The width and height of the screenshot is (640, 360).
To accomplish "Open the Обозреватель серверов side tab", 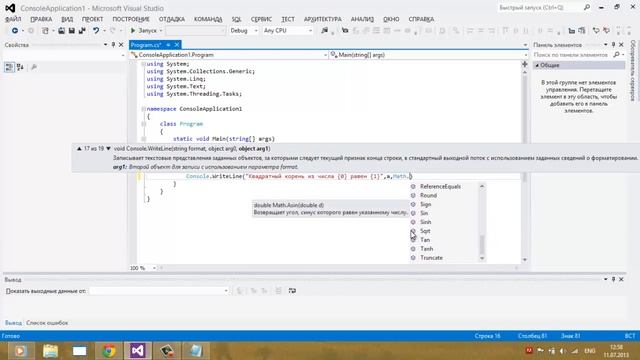I will 633,70.
